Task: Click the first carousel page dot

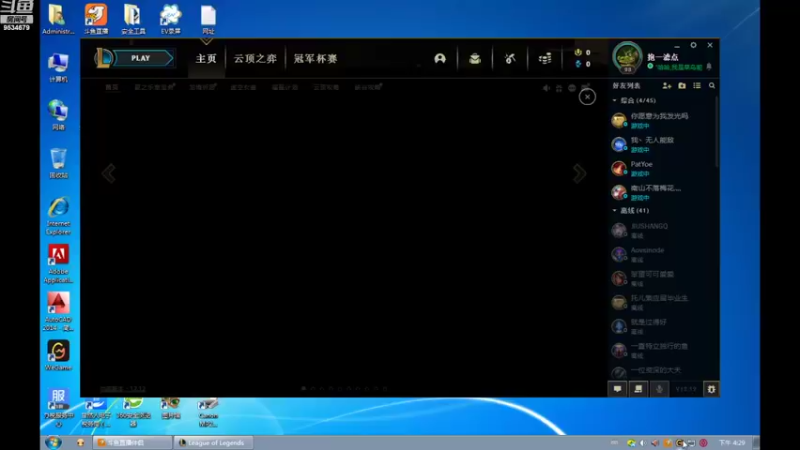Action: point(304,388)
